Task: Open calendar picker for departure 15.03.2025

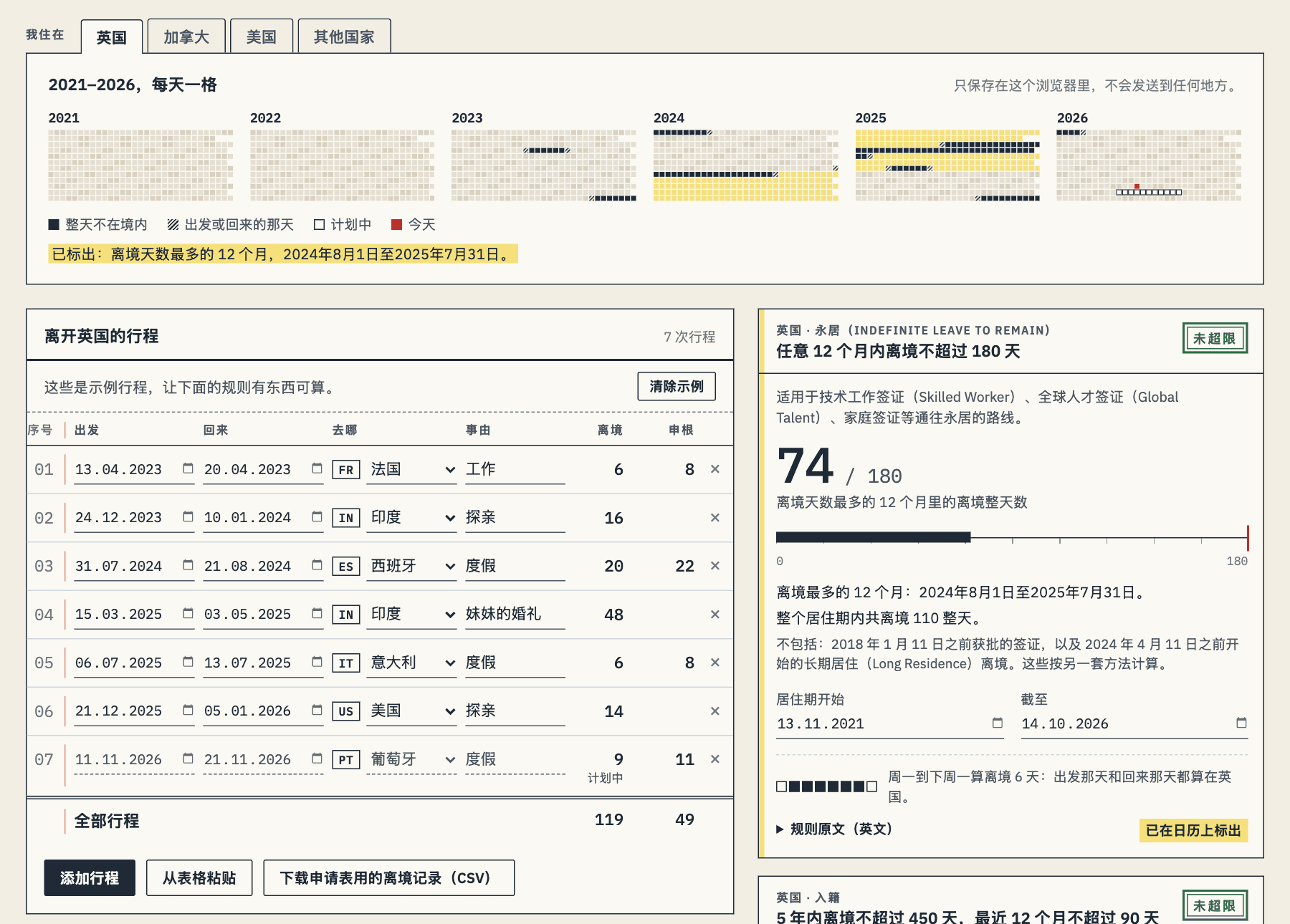Action: (188, 613)
